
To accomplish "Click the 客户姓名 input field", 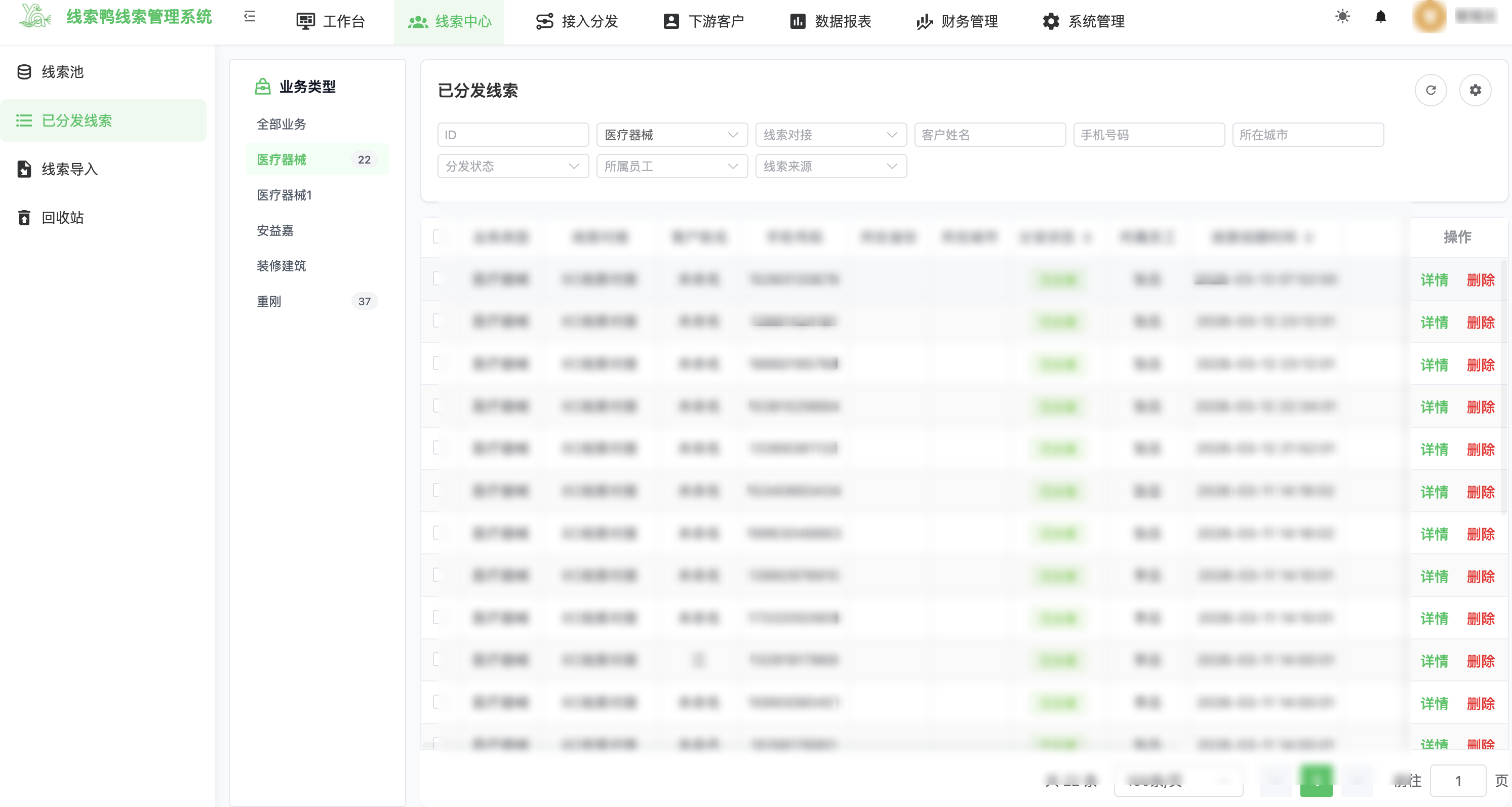I will [x=989, y=135].
